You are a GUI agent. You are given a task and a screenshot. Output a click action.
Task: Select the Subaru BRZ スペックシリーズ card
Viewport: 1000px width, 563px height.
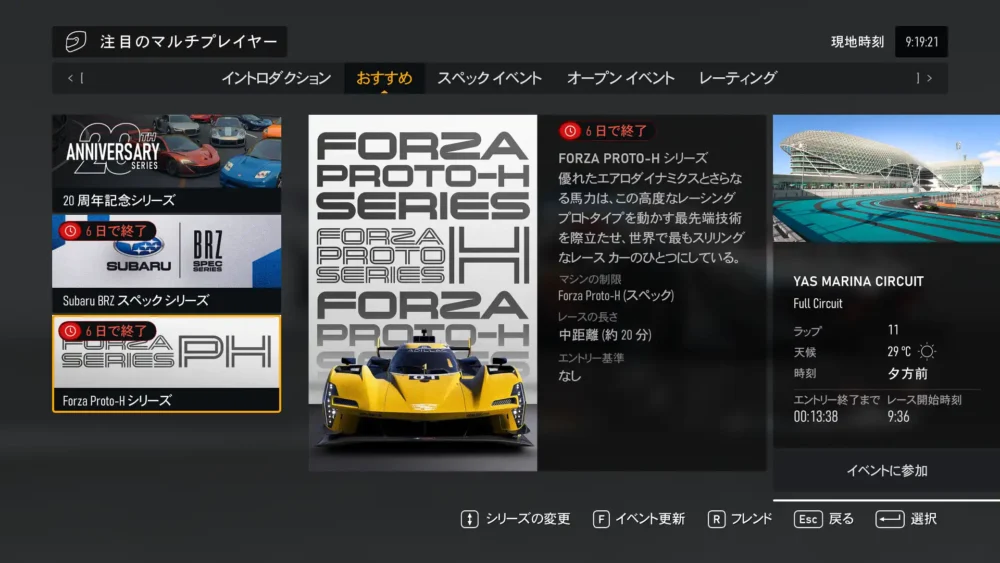click(x=166, y=263)
